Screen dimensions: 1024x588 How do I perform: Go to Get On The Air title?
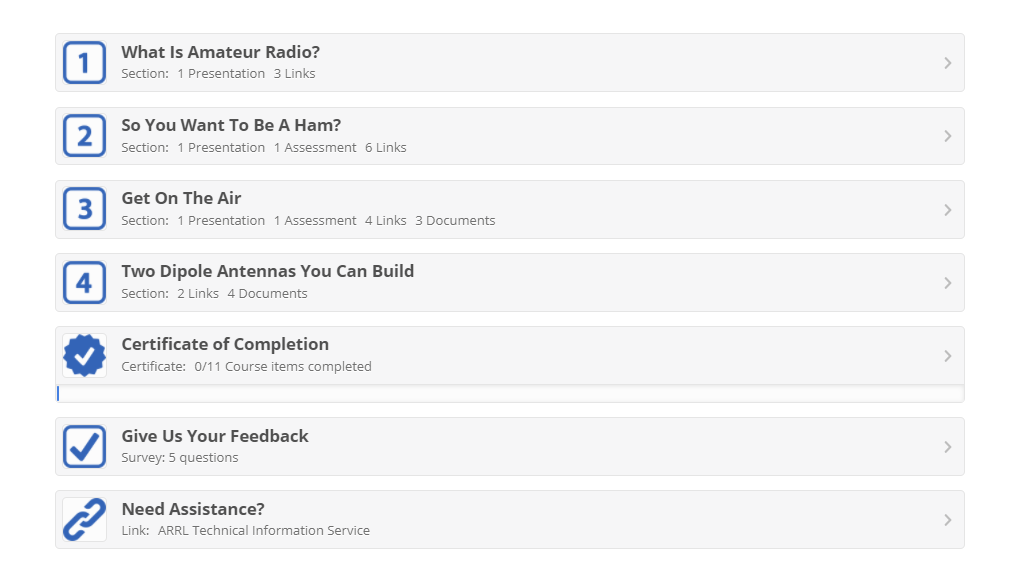[181, 198]
